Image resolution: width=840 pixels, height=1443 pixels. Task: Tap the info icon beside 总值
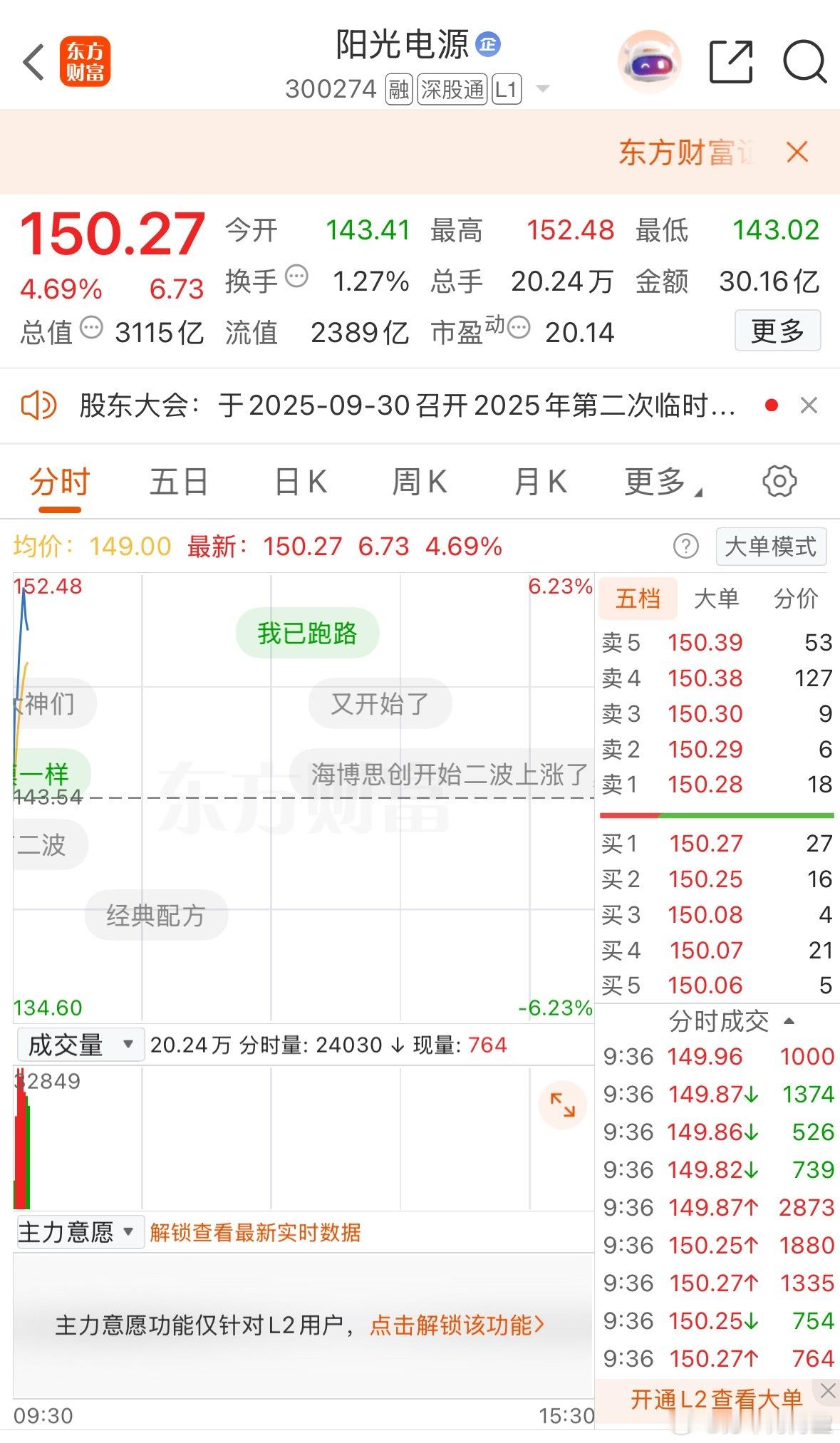[91, 328]
